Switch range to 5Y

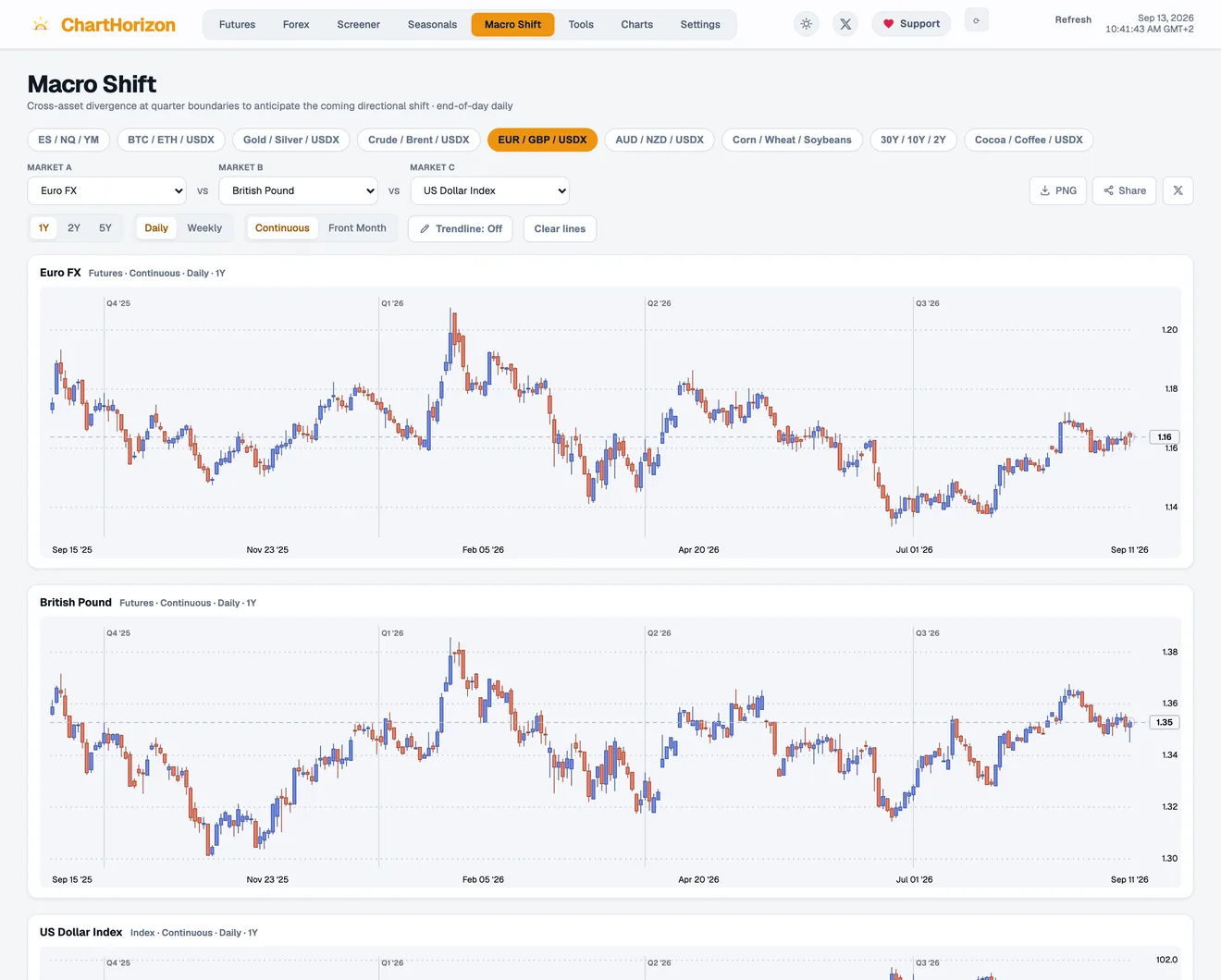tap(105, 228)
